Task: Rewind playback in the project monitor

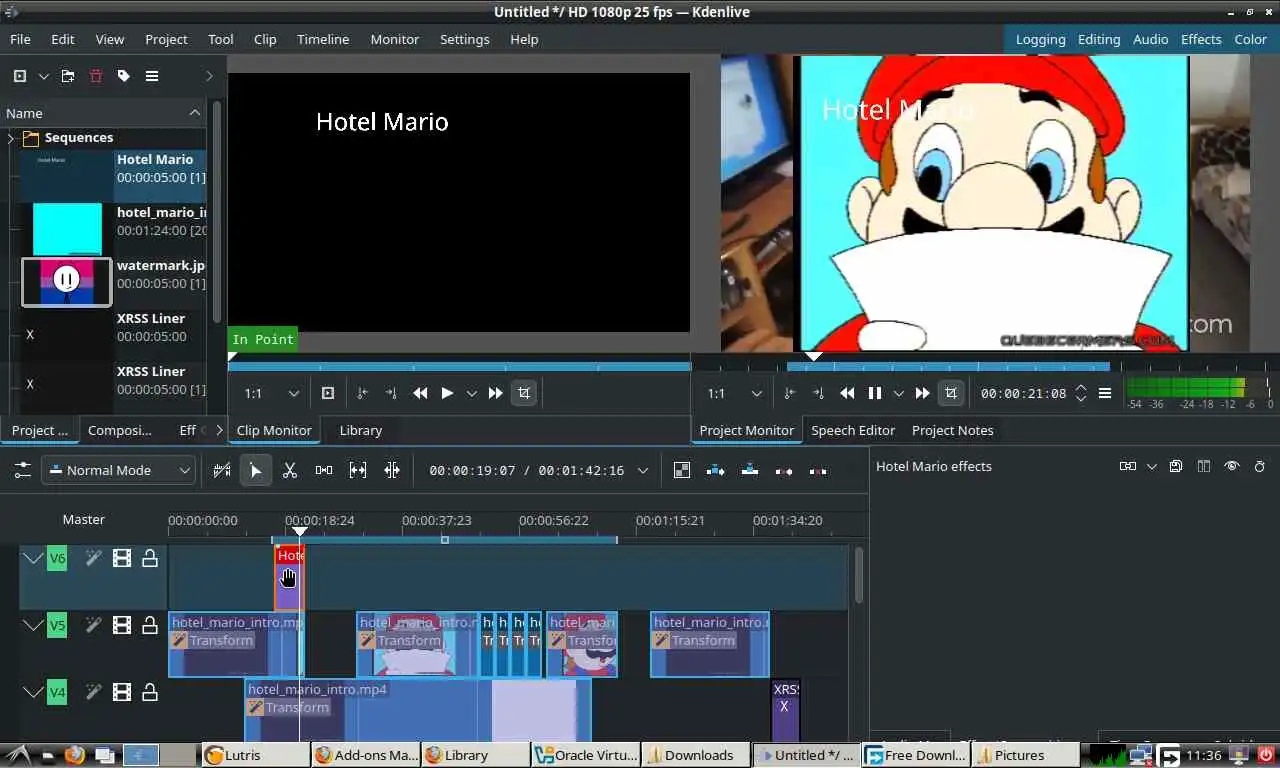Action: point(848,393)
